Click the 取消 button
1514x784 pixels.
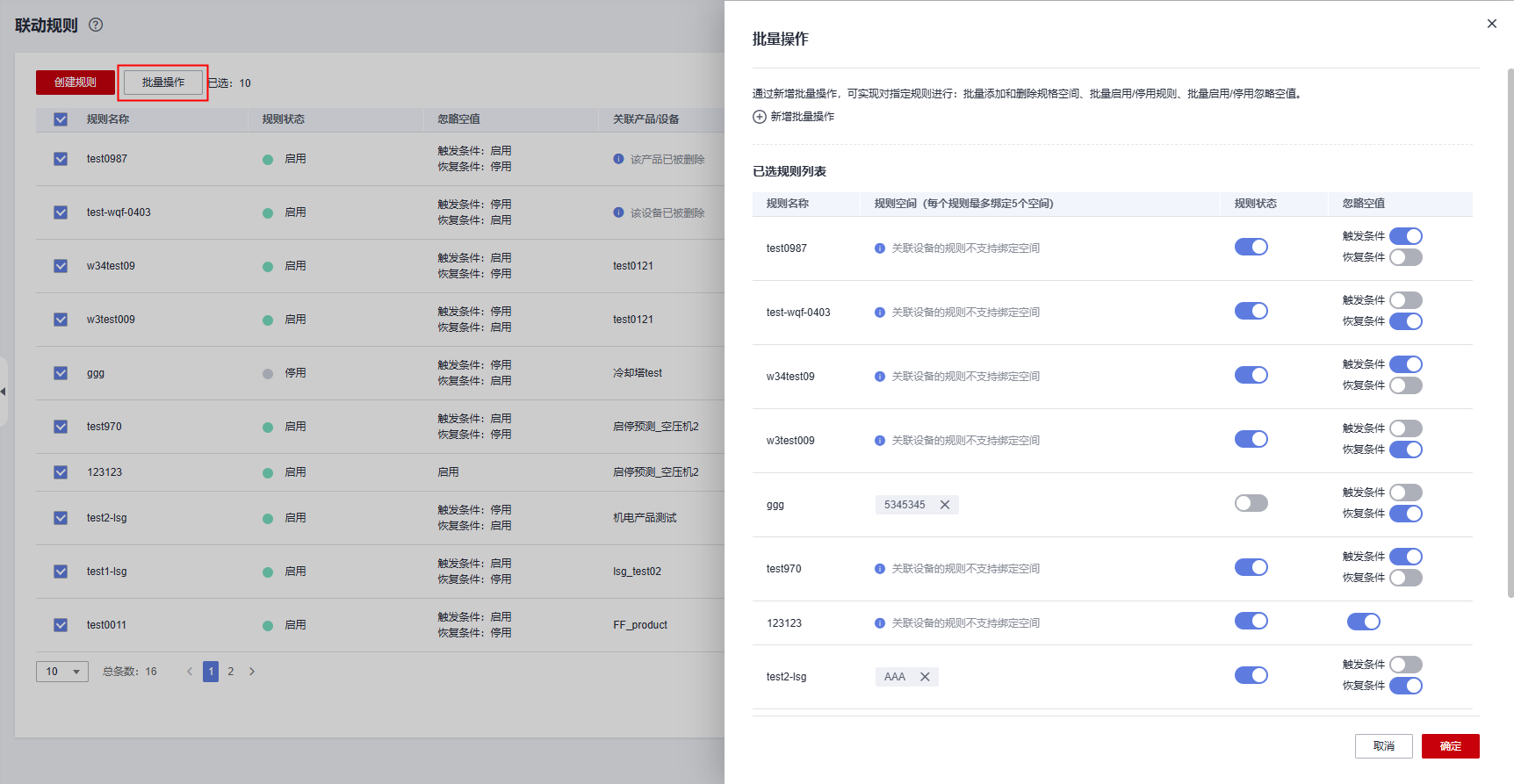tap(1384, 746)
